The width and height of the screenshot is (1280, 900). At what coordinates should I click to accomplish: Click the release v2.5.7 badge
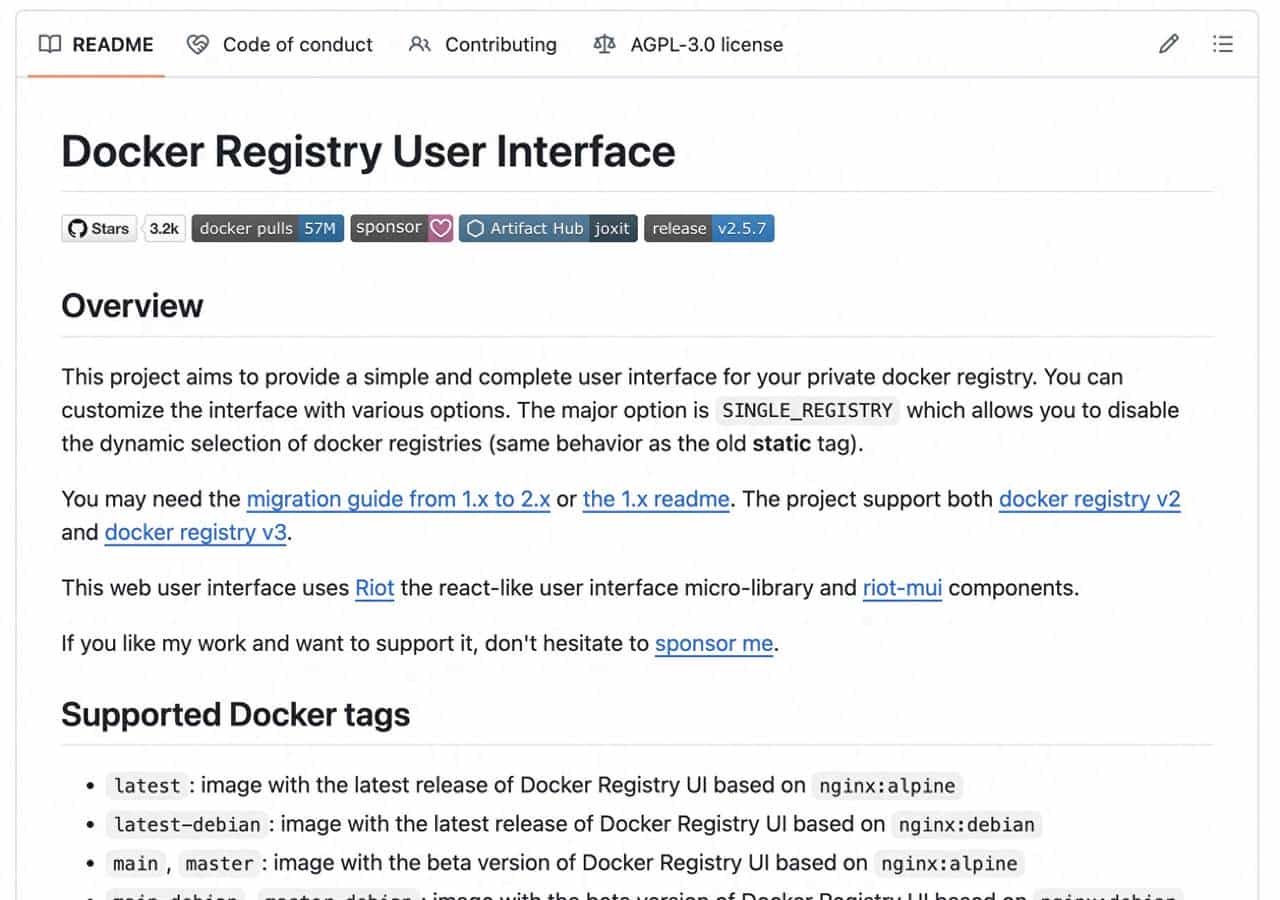click(709, 228)
